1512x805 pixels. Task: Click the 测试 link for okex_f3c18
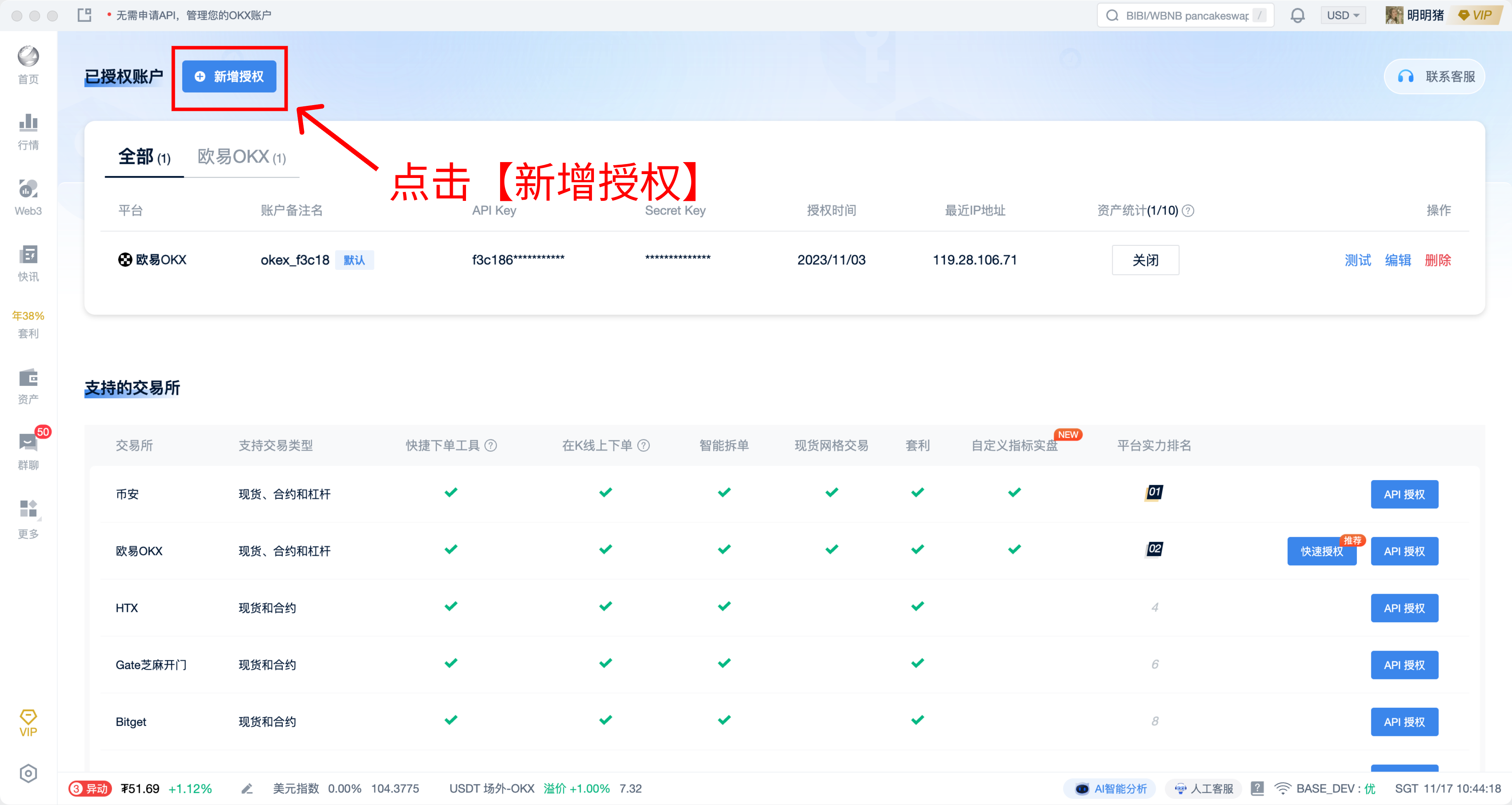(1358, 260)
